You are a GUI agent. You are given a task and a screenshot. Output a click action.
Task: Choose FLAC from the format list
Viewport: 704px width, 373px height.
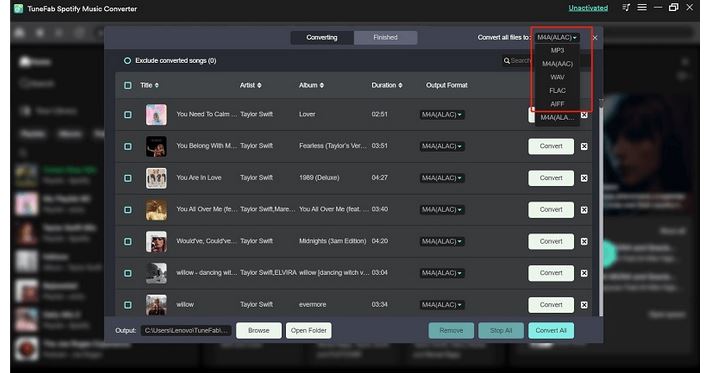[x=557, y=91]
